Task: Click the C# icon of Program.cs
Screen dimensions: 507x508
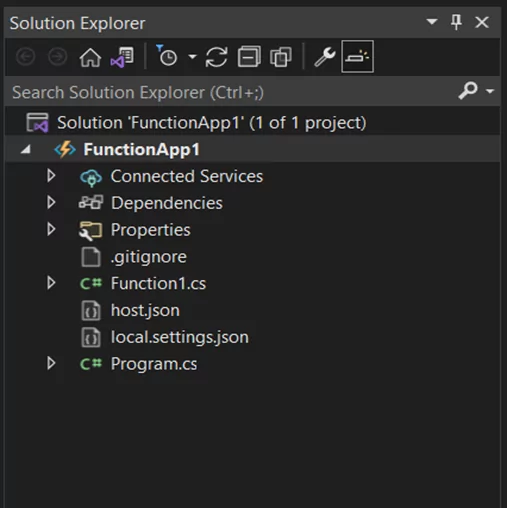Action: [91, 364]
